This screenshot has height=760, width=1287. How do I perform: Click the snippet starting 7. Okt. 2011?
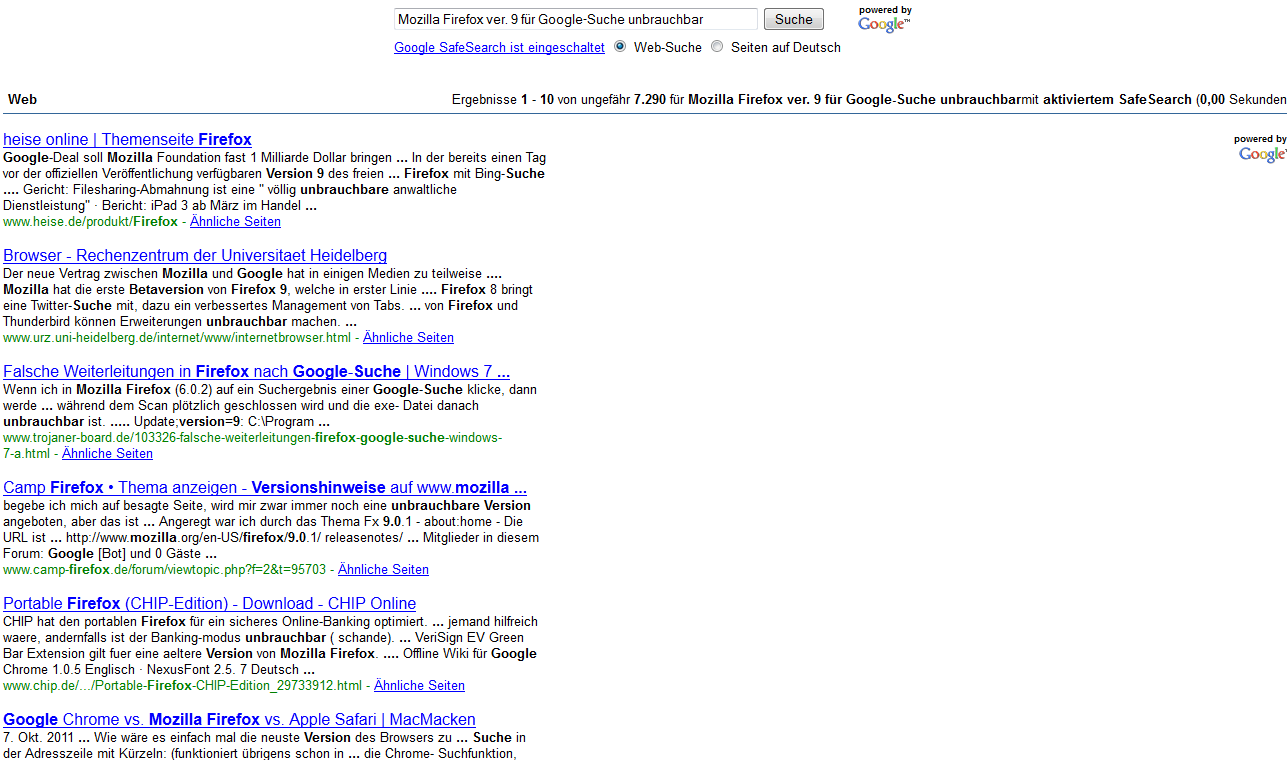265,745
